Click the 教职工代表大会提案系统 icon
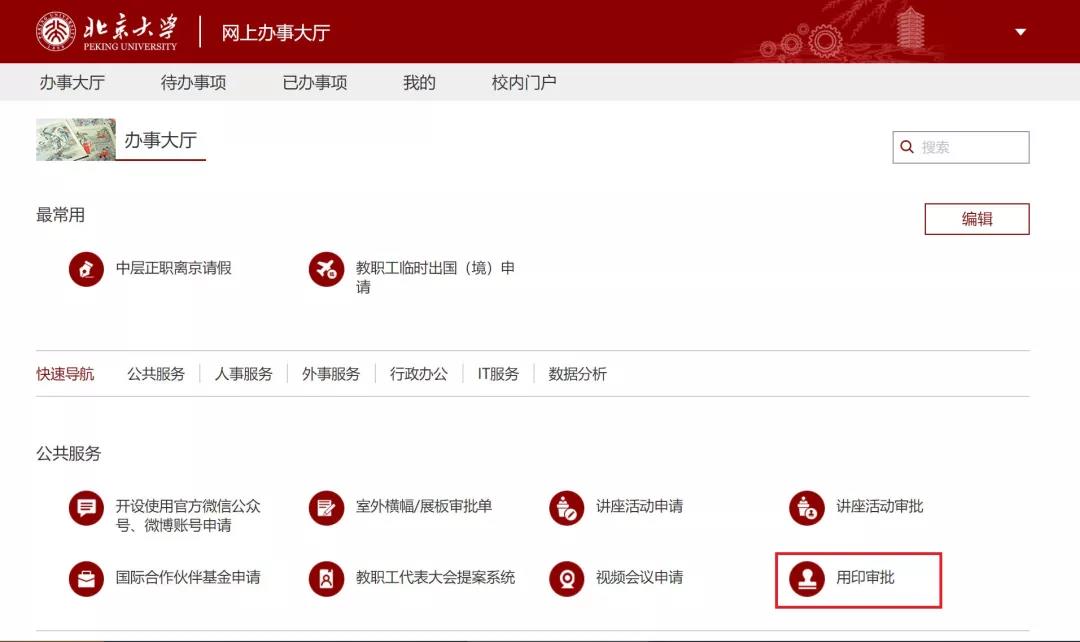1080x642 pixels. point(326,578)
